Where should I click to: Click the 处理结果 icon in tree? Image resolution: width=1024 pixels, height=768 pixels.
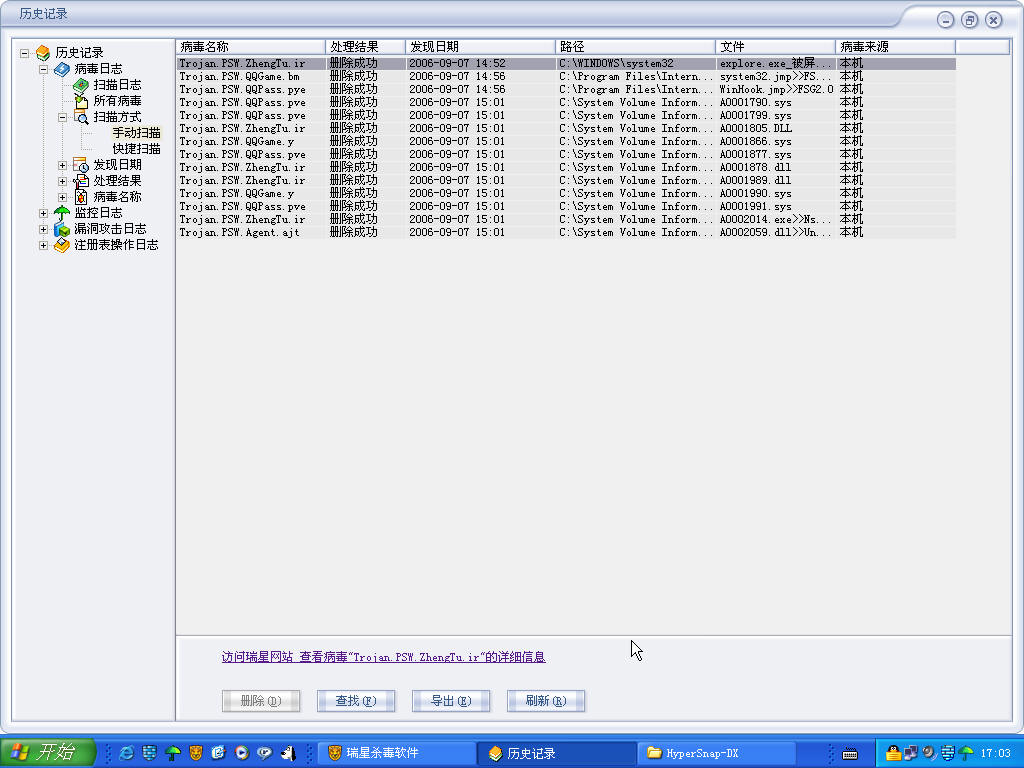click(81, 181)
